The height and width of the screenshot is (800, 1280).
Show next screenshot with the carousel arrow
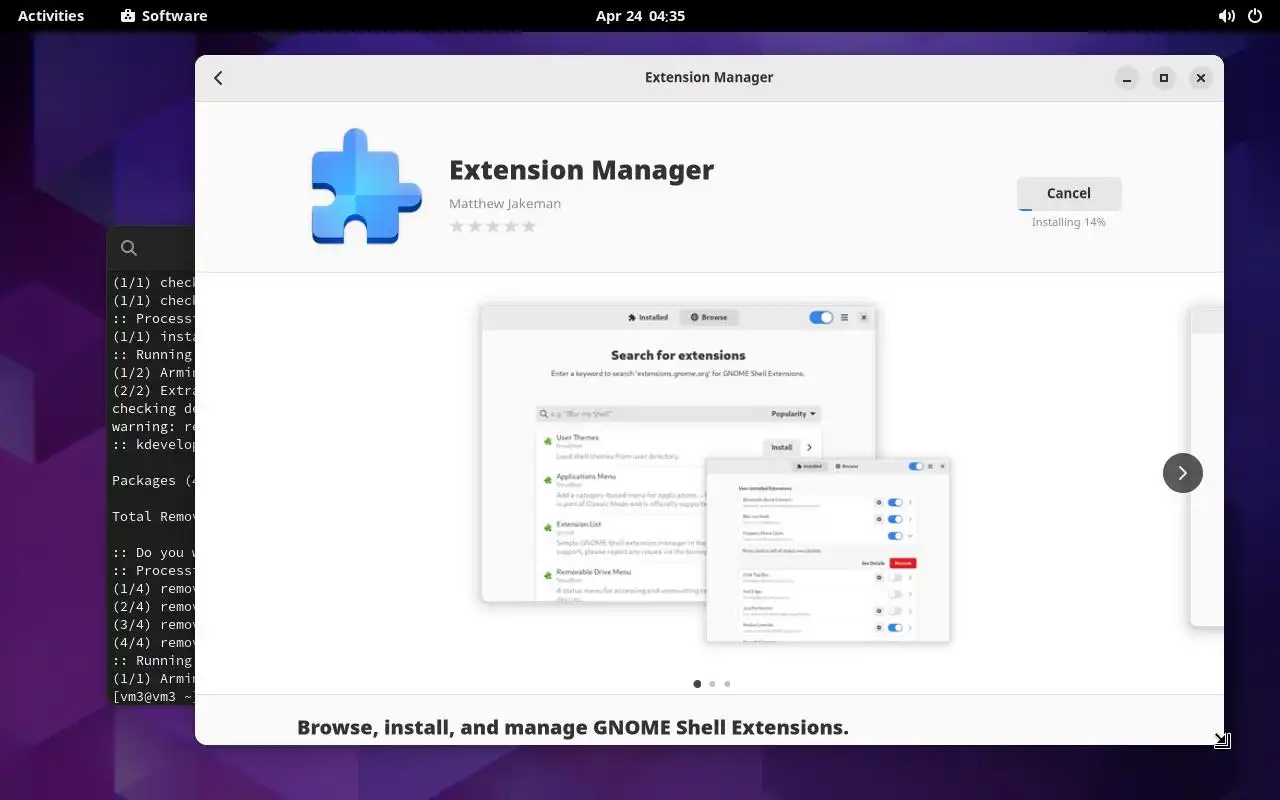coord(1182,473)
